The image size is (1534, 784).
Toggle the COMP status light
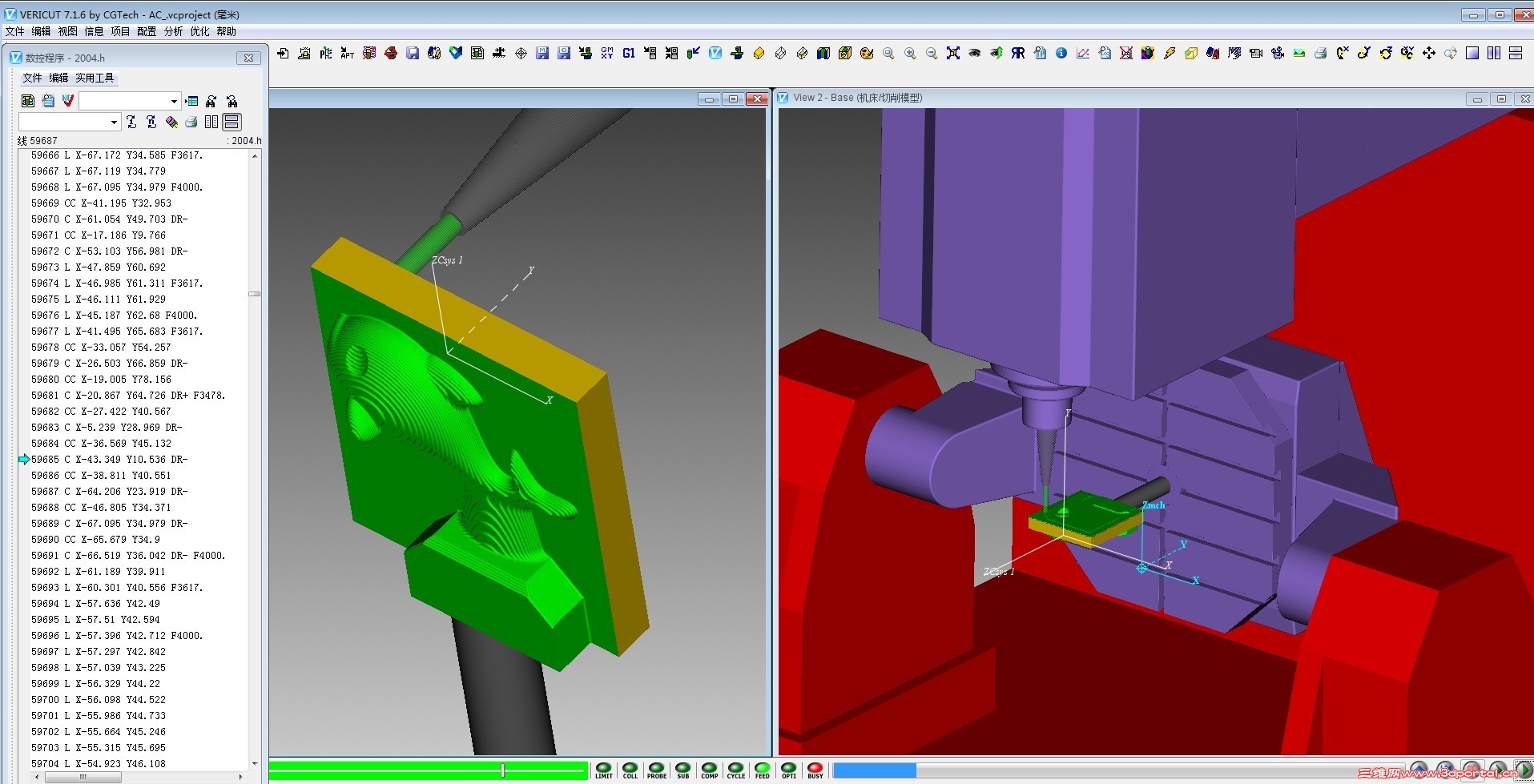click(710, 770)
